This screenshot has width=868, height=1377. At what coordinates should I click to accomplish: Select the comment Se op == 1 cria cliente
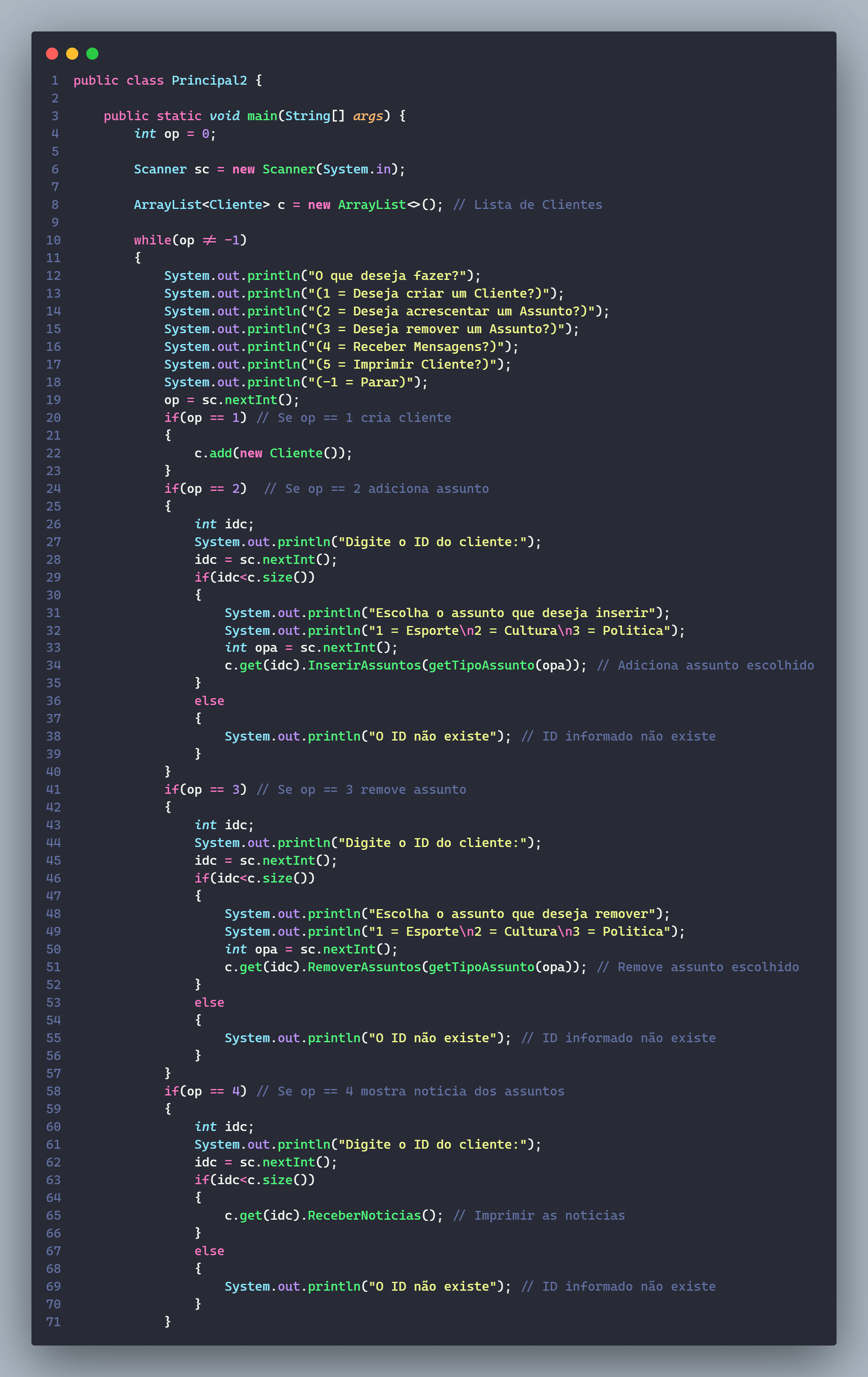click(355, 417)
